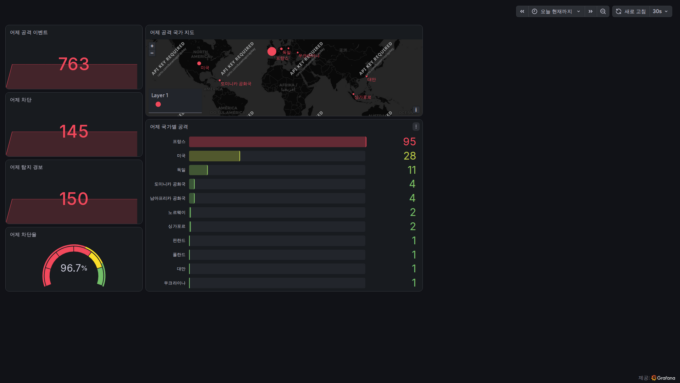Click the 어제 차단율 panel title
The image size is (680, 383).
23,235
